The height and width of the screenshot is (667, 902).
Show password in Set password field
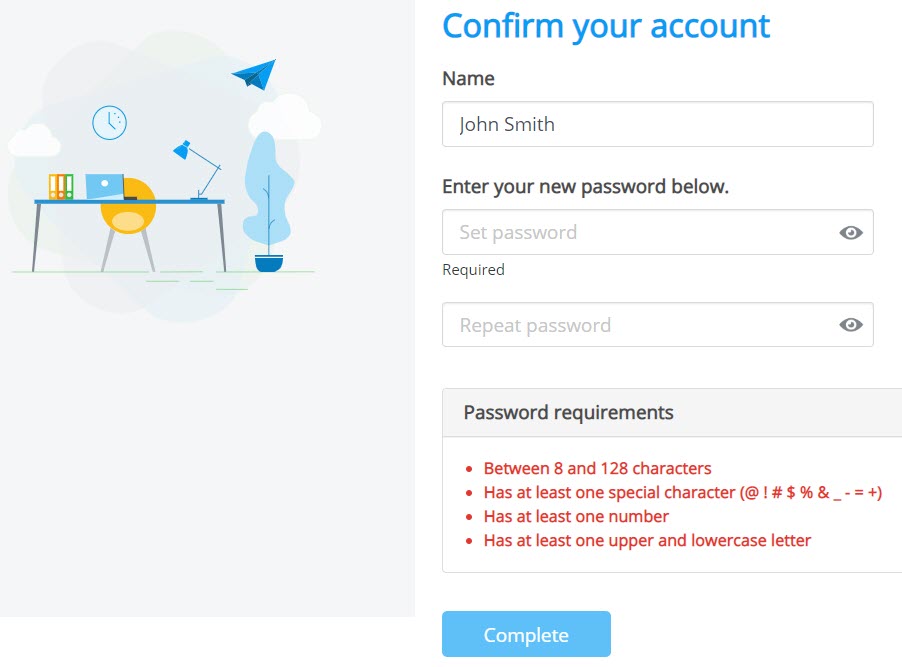coord(850,233)
